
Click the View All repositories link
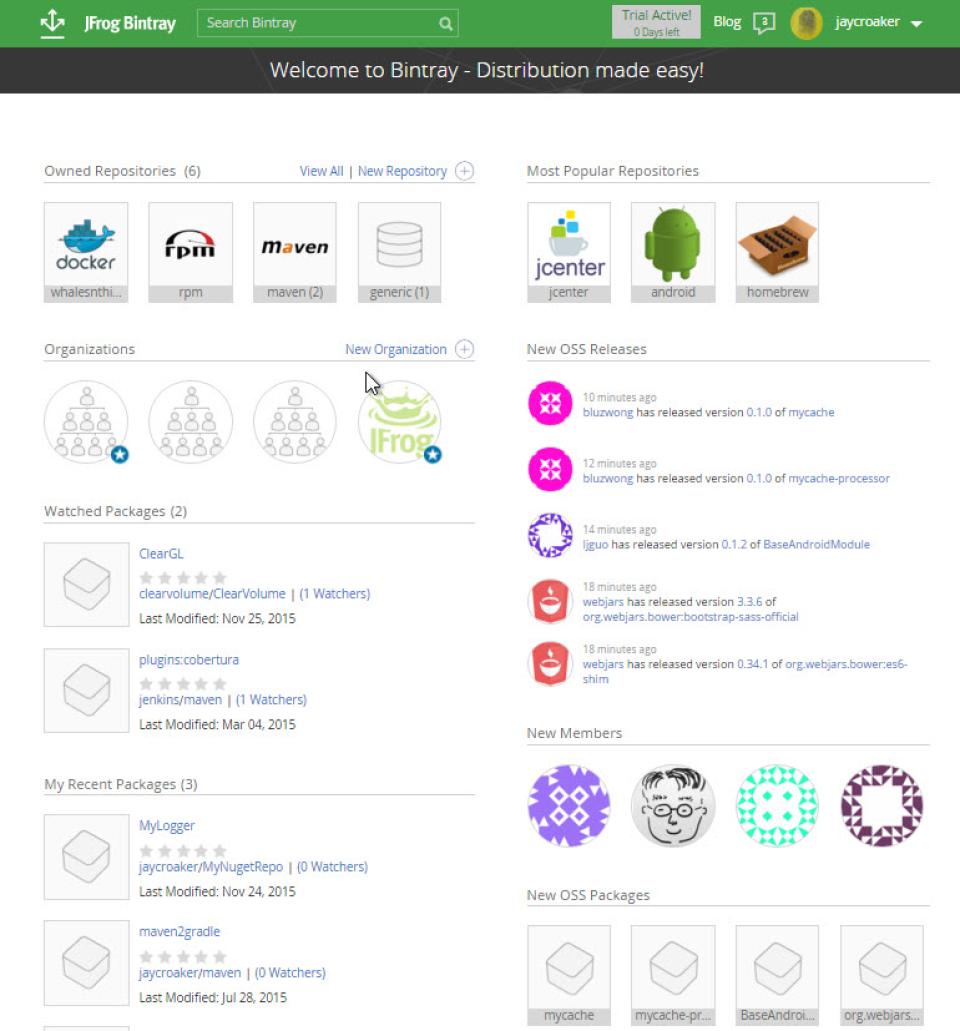(x=322, y=171)
